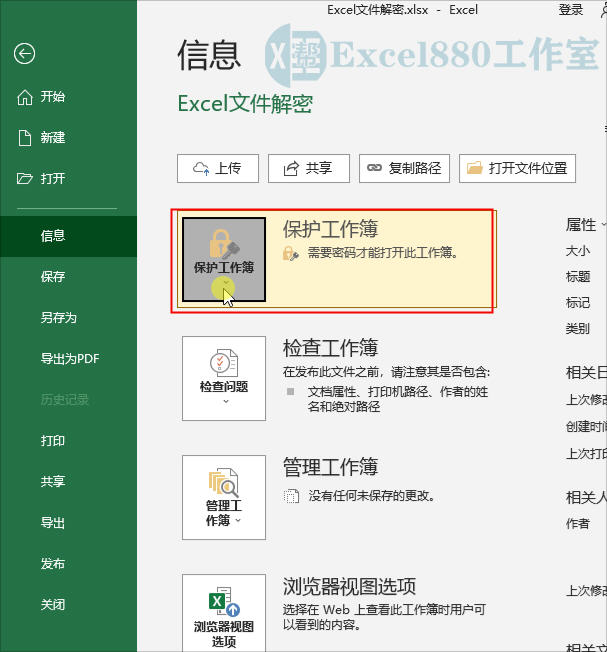
Task: Click the text 没有任何未保存的更改
Action: (372, 496)
